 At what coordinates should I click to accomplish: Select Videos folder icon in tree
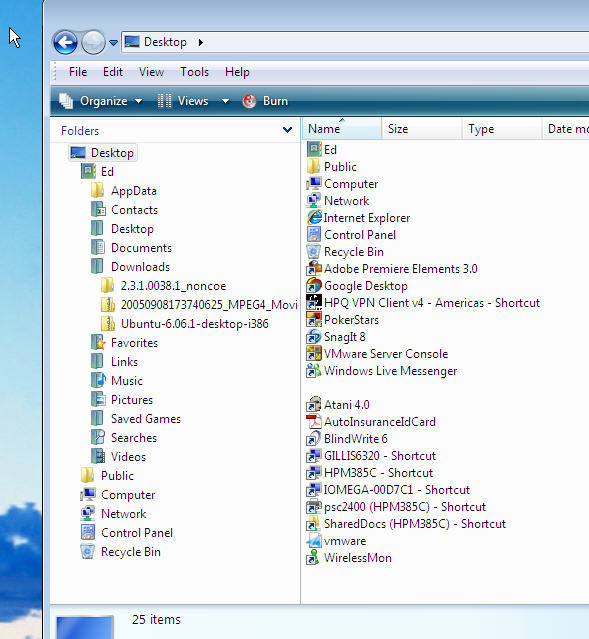(98, 456)
